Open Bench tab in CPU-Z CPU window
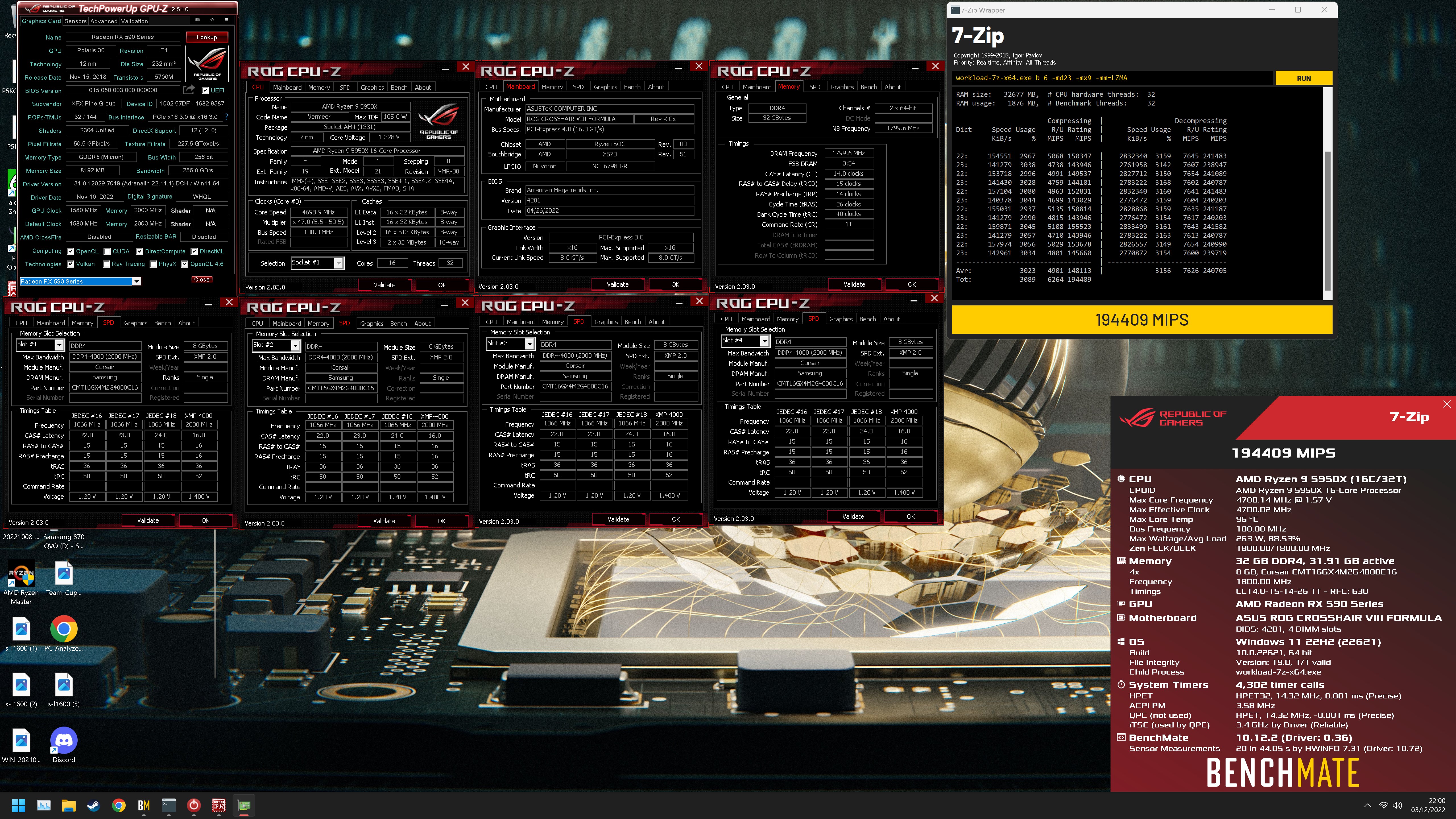 (399, 88)
